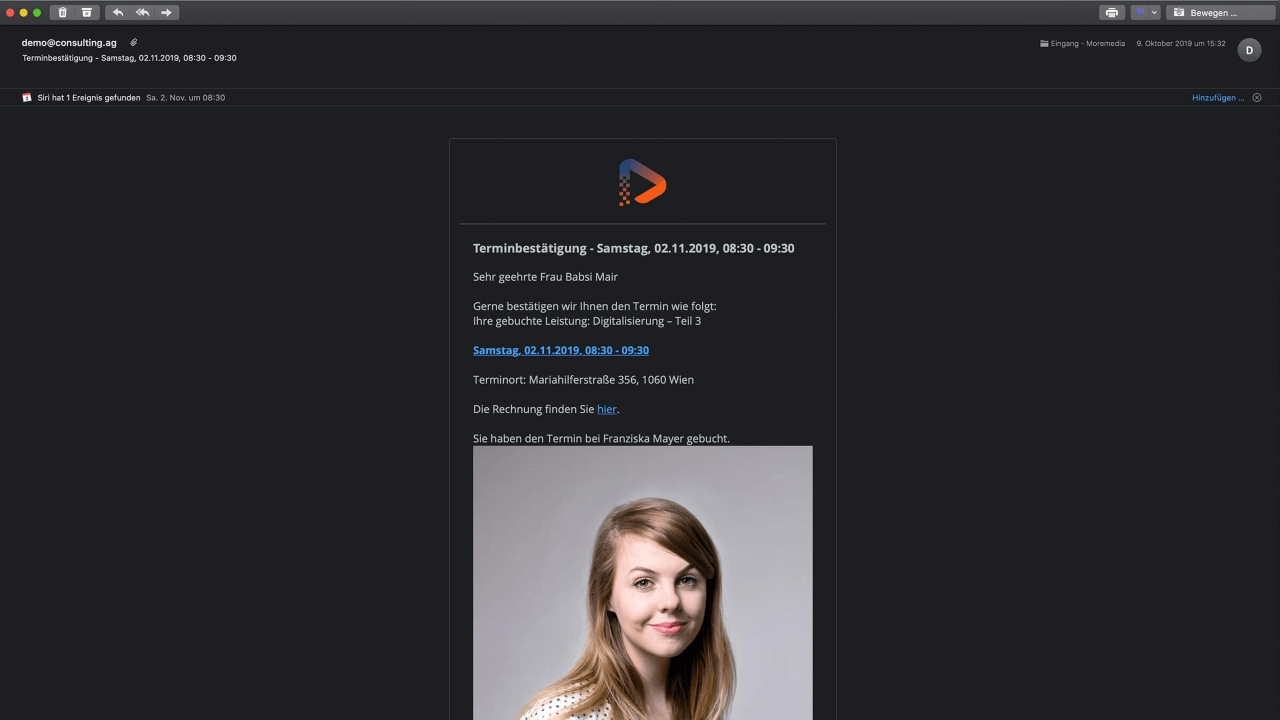Click the Eingang - Moremedia mailbox folder

1082,44
